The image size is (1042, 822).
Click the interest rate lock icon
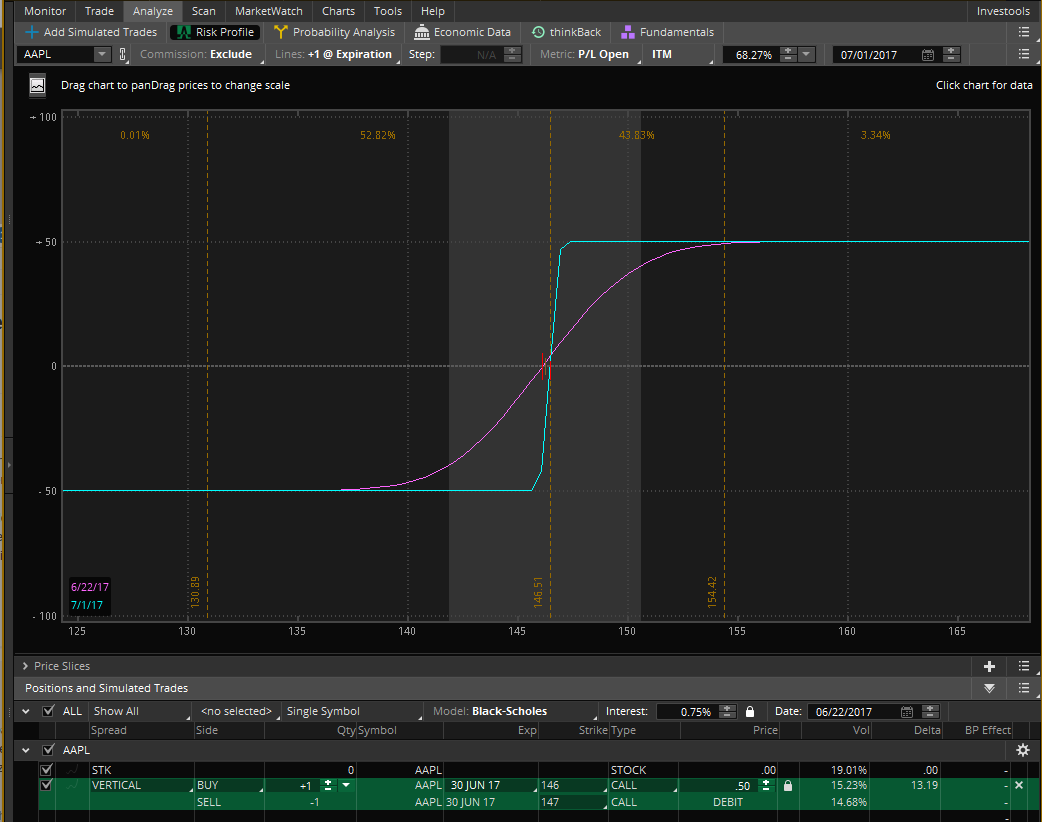tap(749, 712)
